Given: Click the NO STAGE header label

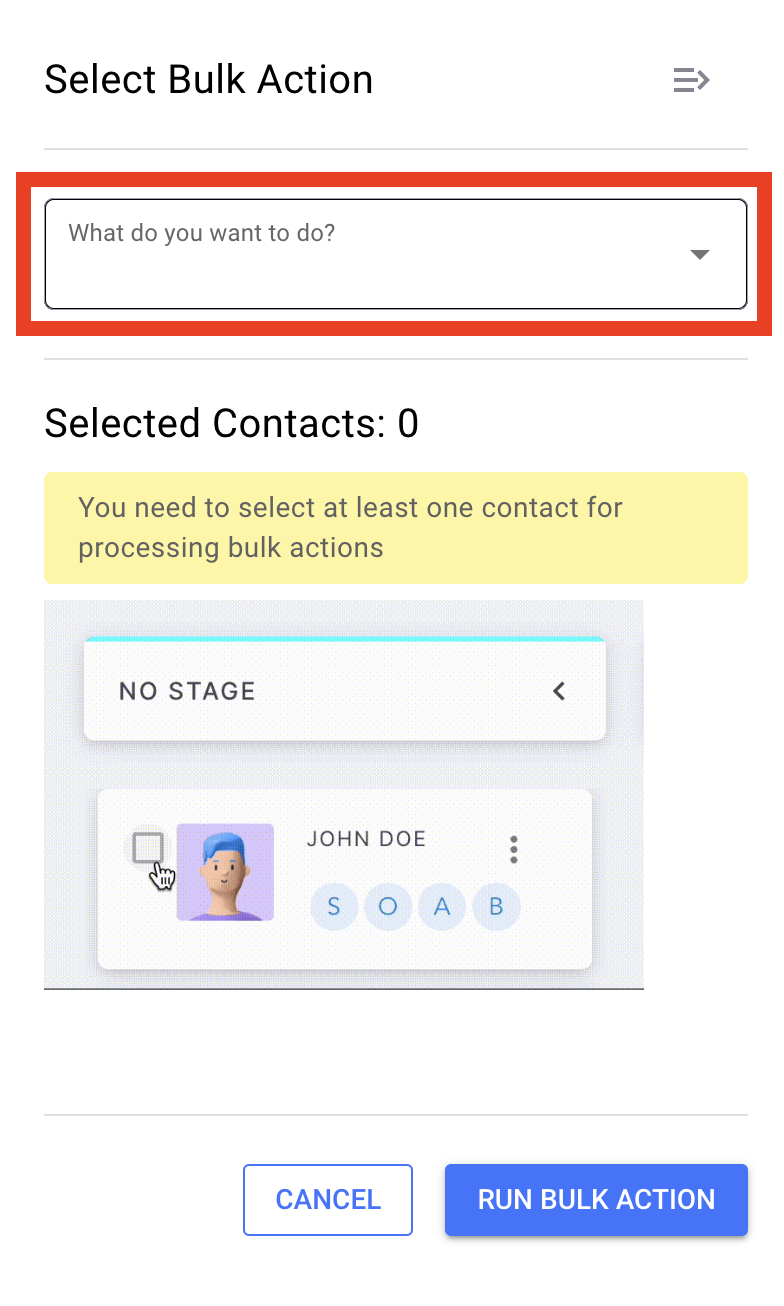Looking at the screenshot, I should coord(187,691).
